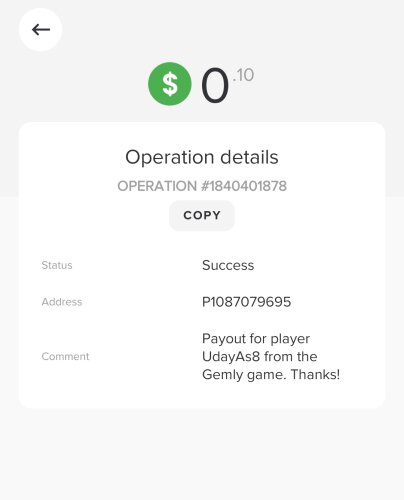The width and height of the screenshot is (404, 500).
Task: Click the Operation details heading
Action: coord(202,157)
